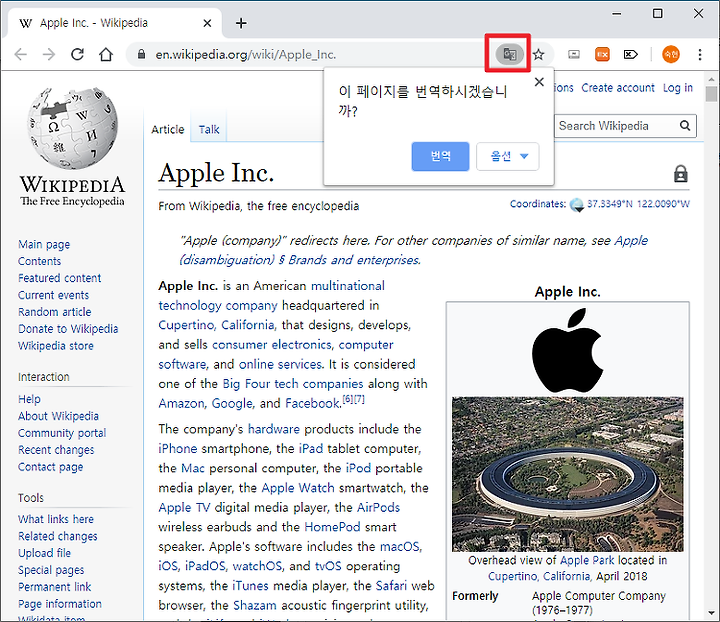The image size is (720, 622).
Task: Click the blue 번역 translate button
Action: (440, 157)
